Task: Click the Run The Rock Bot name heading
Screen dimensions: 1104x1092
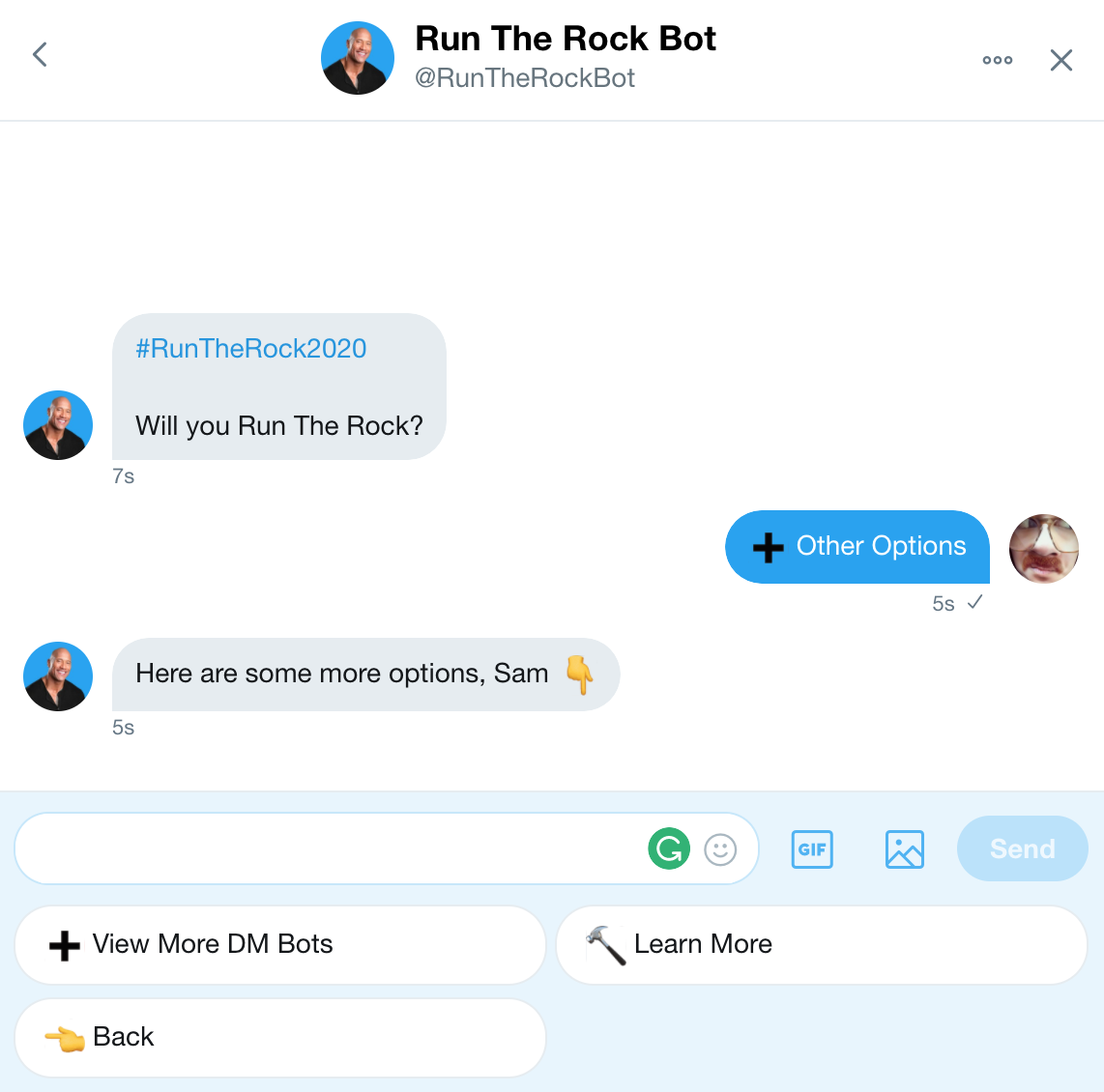Action: pyautogui.click(x=566, y=39)
